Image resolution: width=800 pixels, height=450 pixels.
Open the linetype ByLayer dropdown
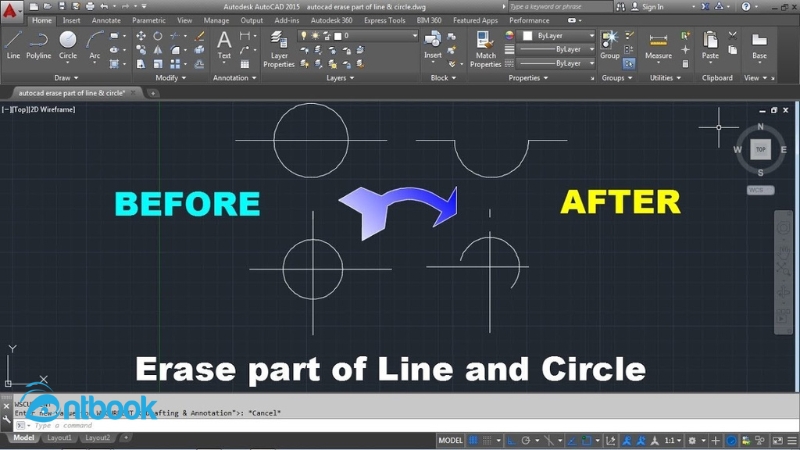[557, 63]
